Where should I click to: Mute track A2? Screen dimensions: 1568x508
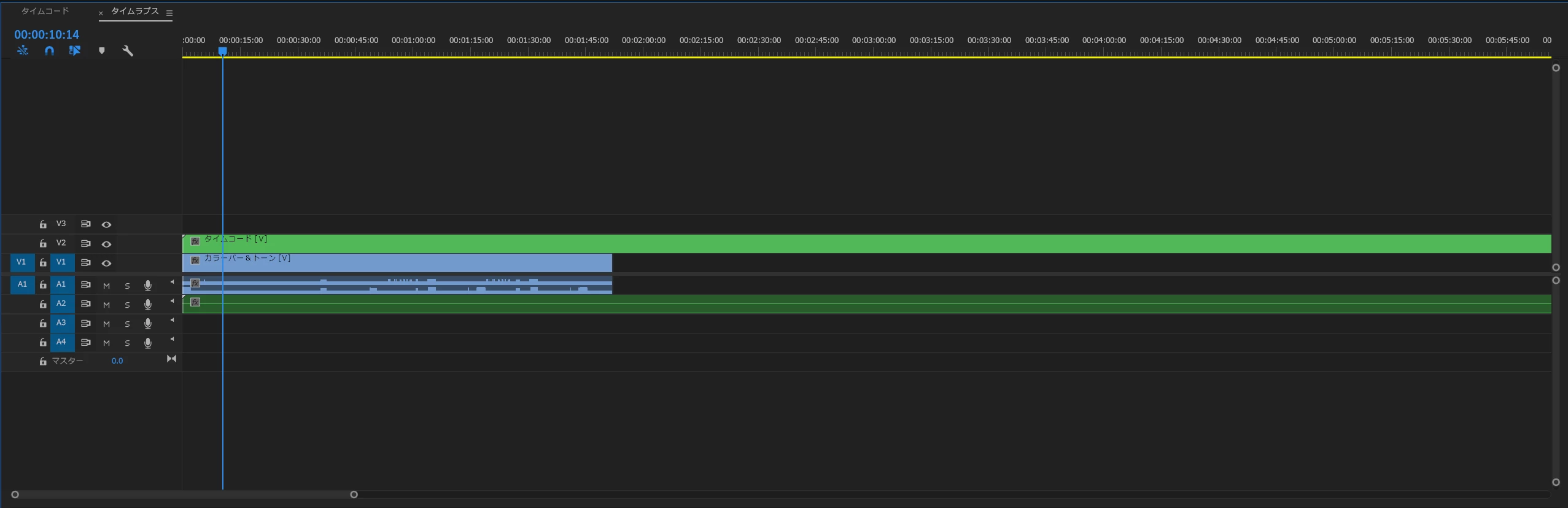coord(106,305)
